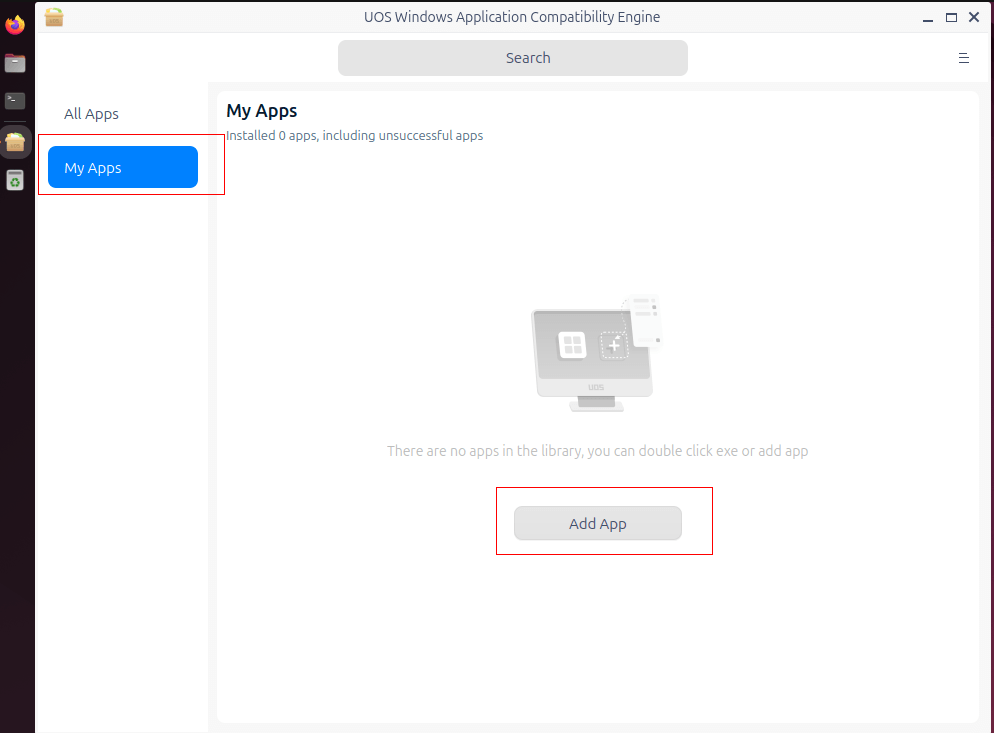Click the window title text
Viewport: 994px width, 733px height.
512,17
